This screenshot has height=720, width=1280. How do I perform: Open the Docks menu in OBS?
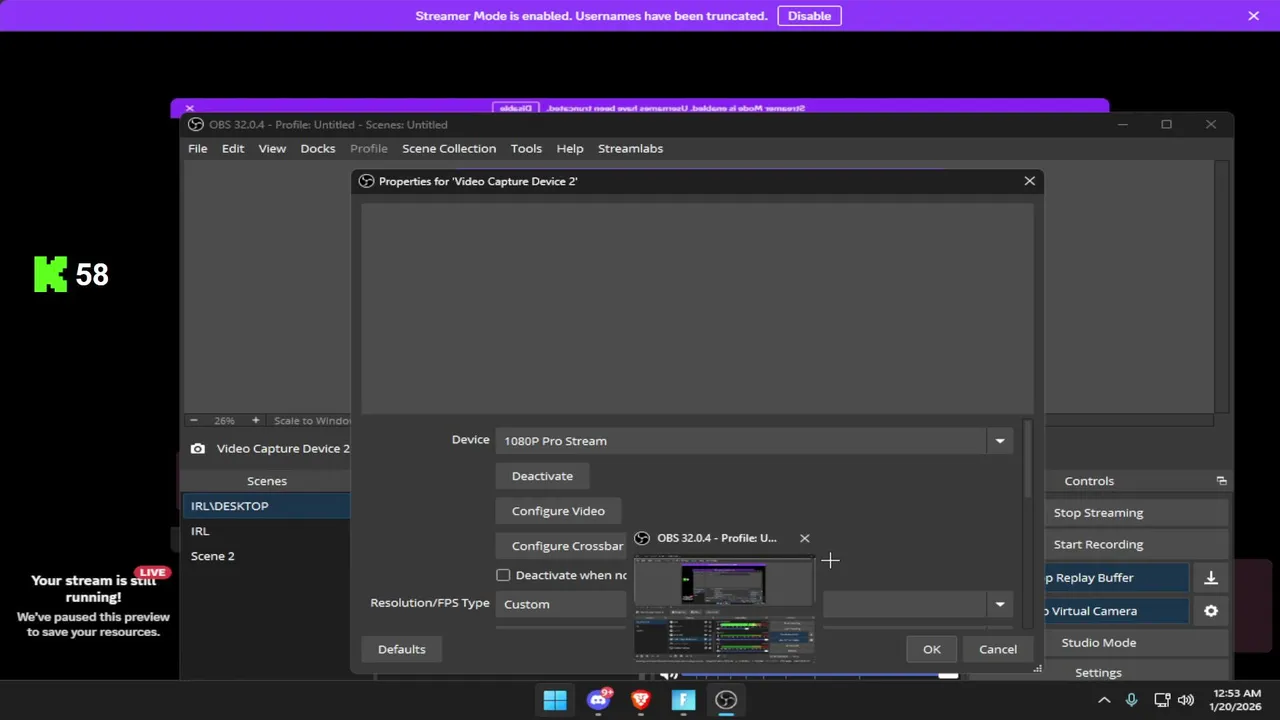pyautogui.click(x=318, y=148)
